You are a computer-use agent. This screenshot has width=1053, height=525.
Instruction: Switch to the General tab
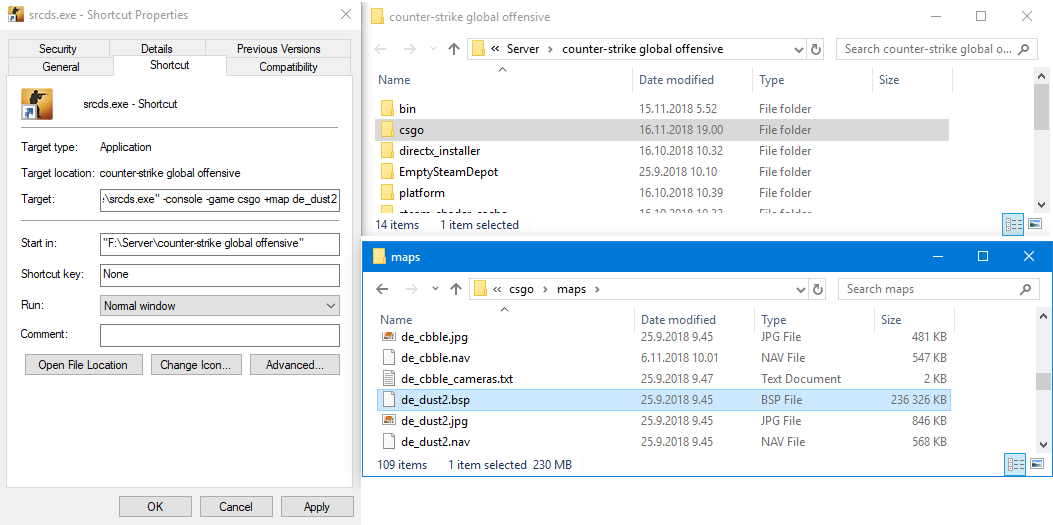coord(60,66)
